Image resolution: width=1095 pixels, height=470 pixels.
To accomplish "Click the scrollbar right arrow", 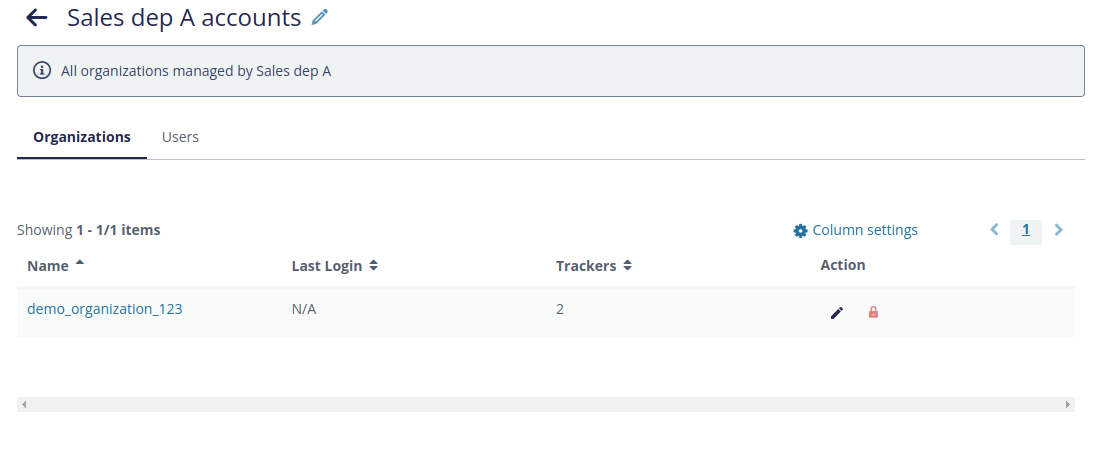I will [1068, 404].
